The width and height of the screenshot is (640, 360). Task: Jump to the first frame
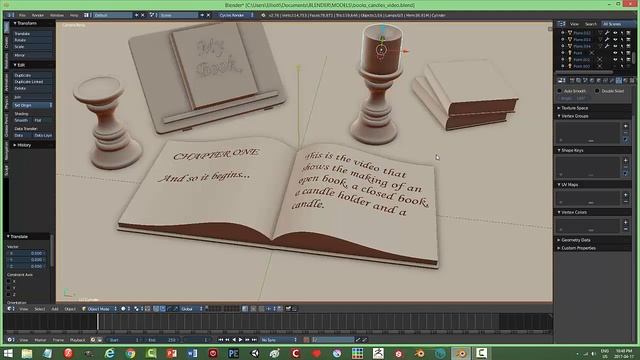click(220, 340)
